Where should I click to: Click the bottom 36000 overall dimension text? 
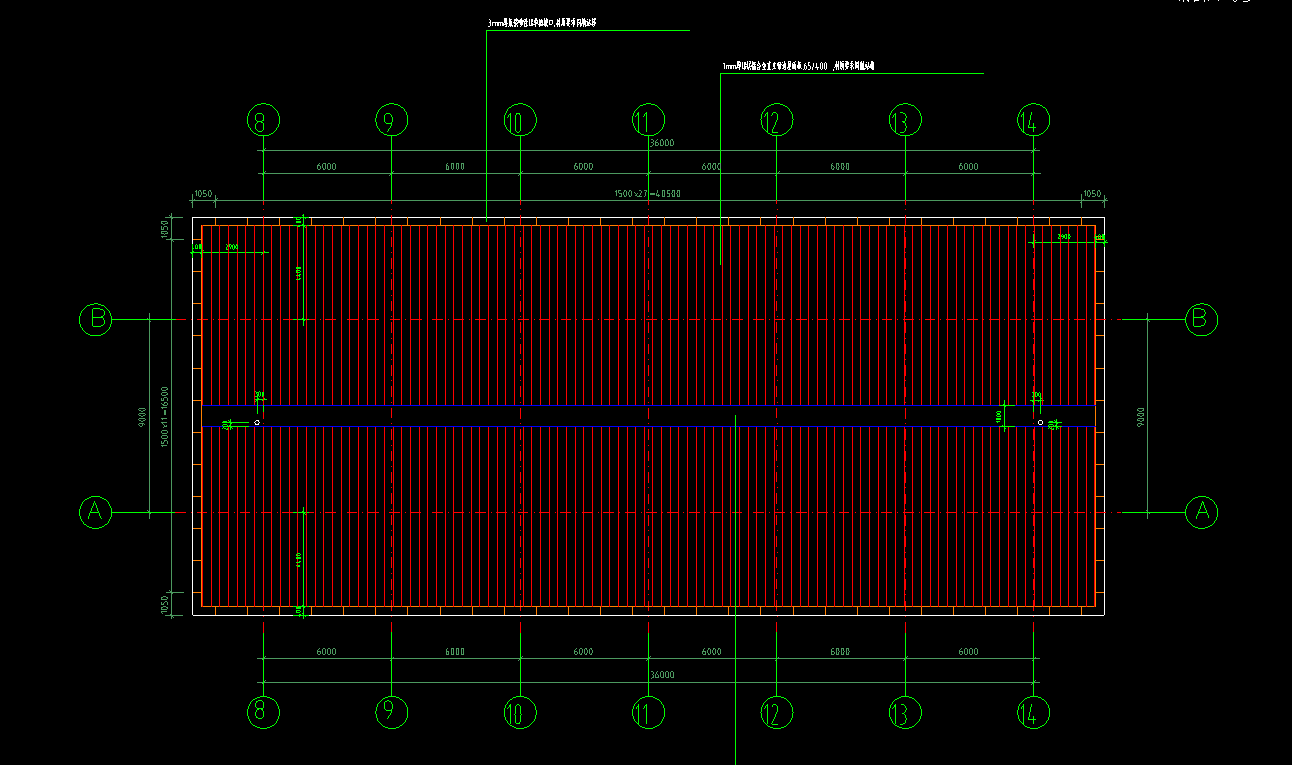coord(662,675)
